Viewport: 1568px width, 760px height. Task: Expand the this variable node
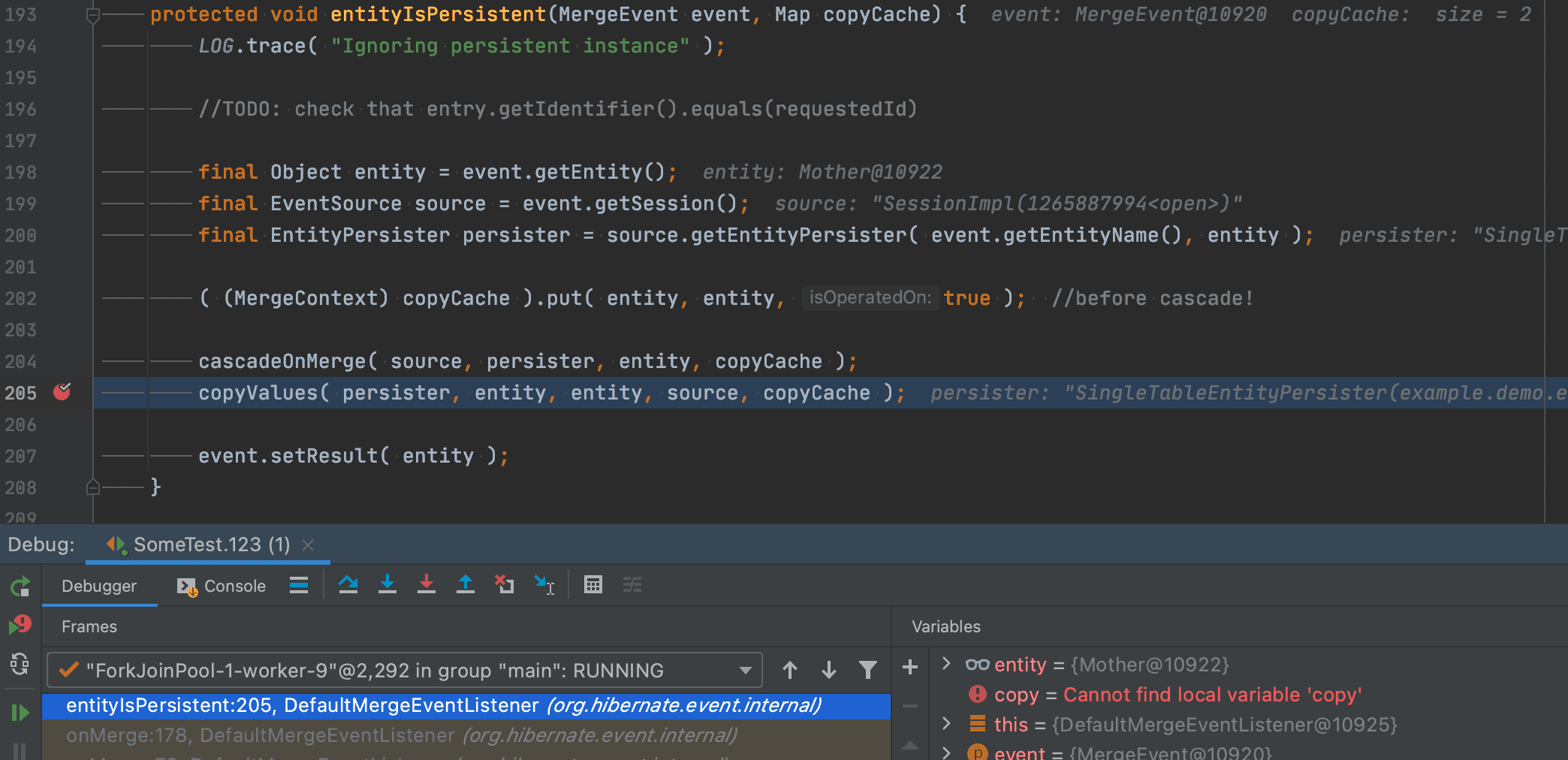pyautogui.click(x=946, y=724)
